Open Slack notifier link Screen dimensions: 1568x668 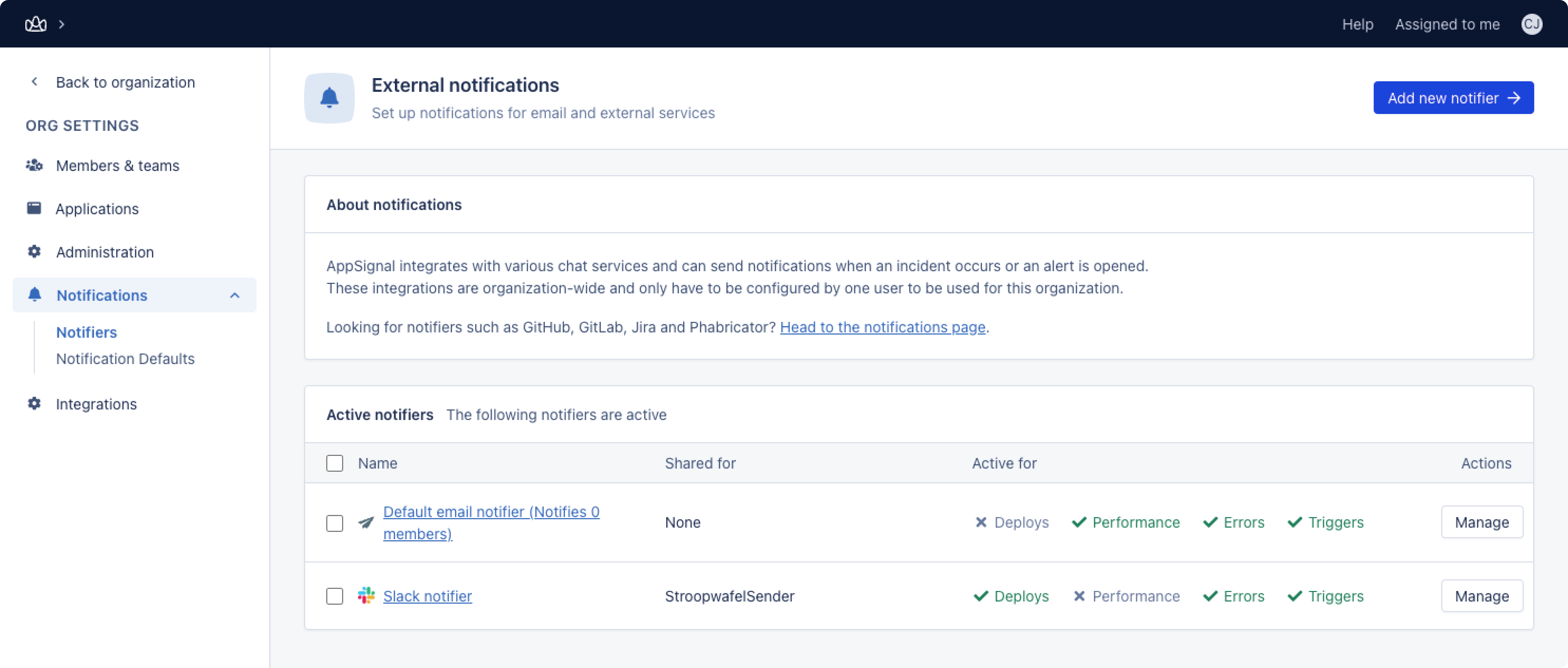(x=427, y=596)
